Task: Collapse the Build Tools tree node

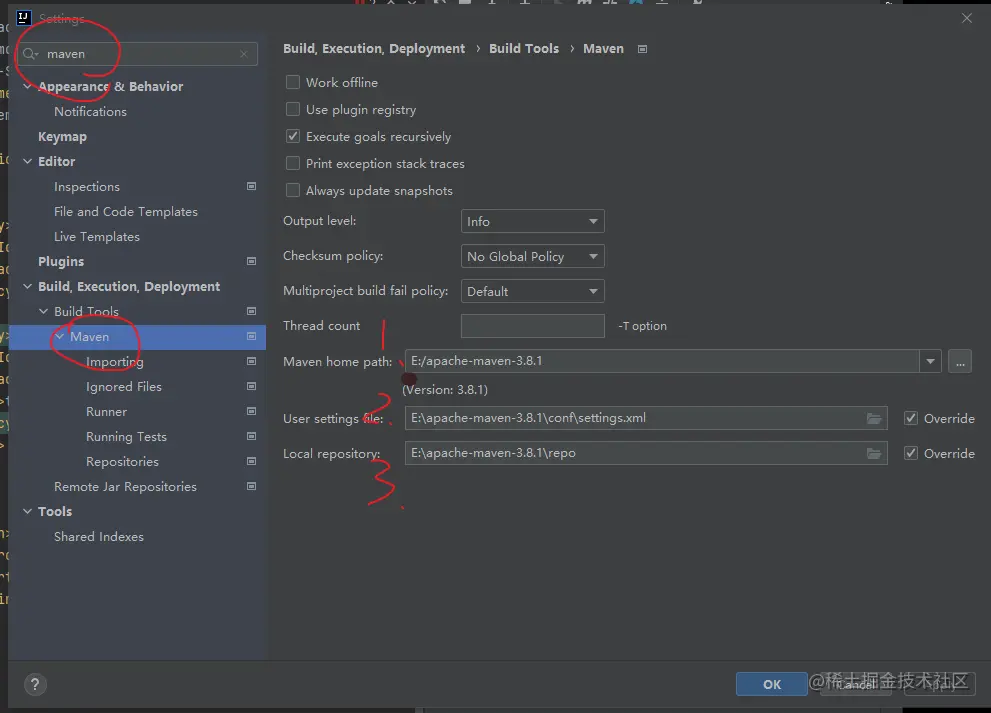Action: [43, 312]
